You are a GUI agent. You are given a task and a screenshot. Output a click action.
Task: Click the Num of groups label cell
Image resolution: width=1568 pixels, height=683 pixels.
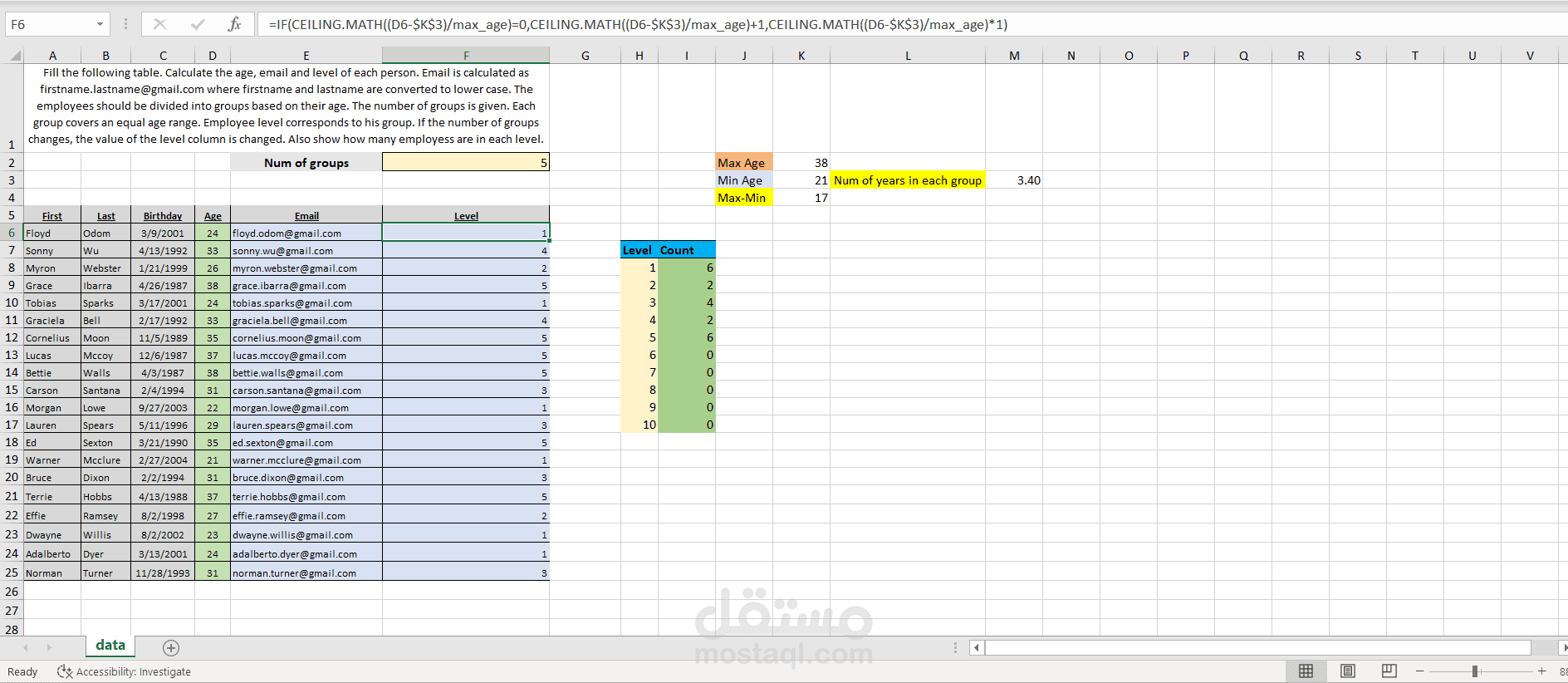coord(306,163)
